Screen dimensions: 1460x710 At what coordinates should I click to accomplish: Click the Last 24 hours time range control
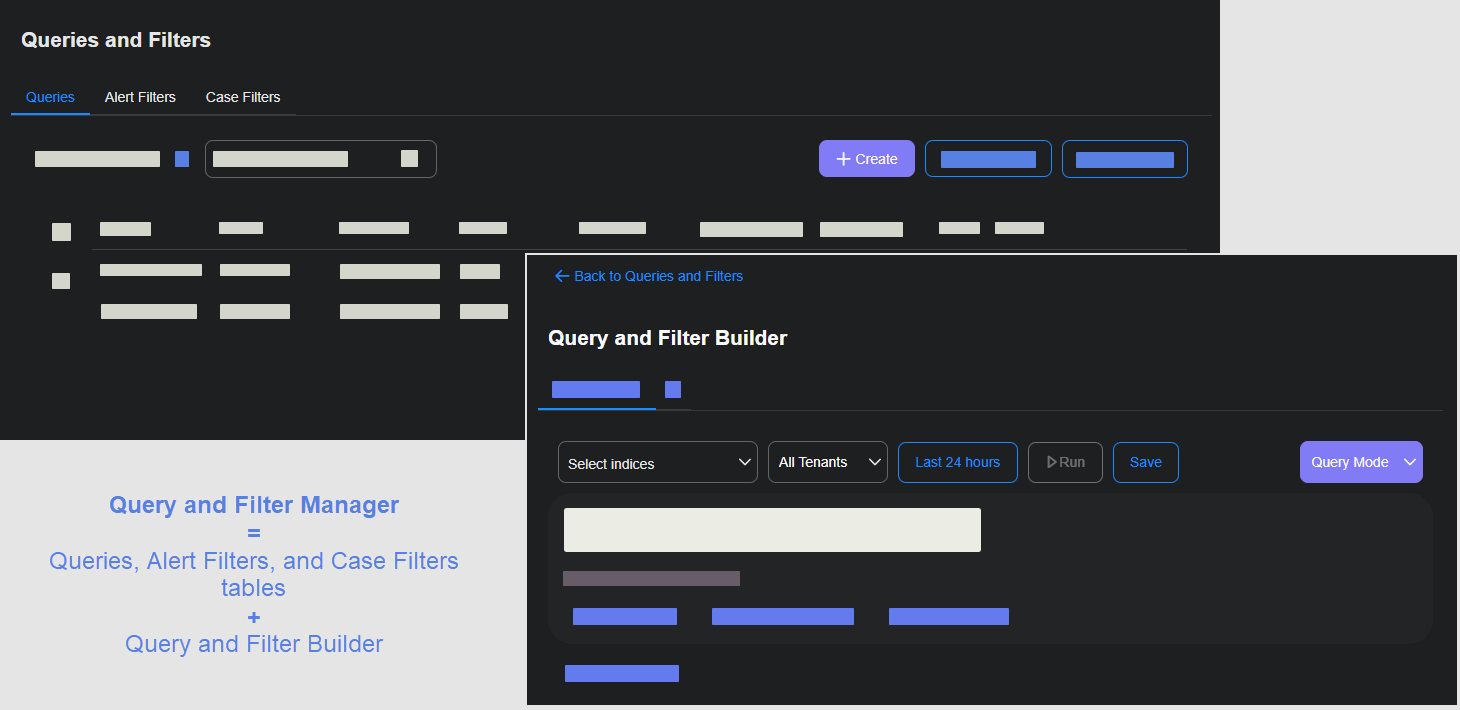click(957, 462)
